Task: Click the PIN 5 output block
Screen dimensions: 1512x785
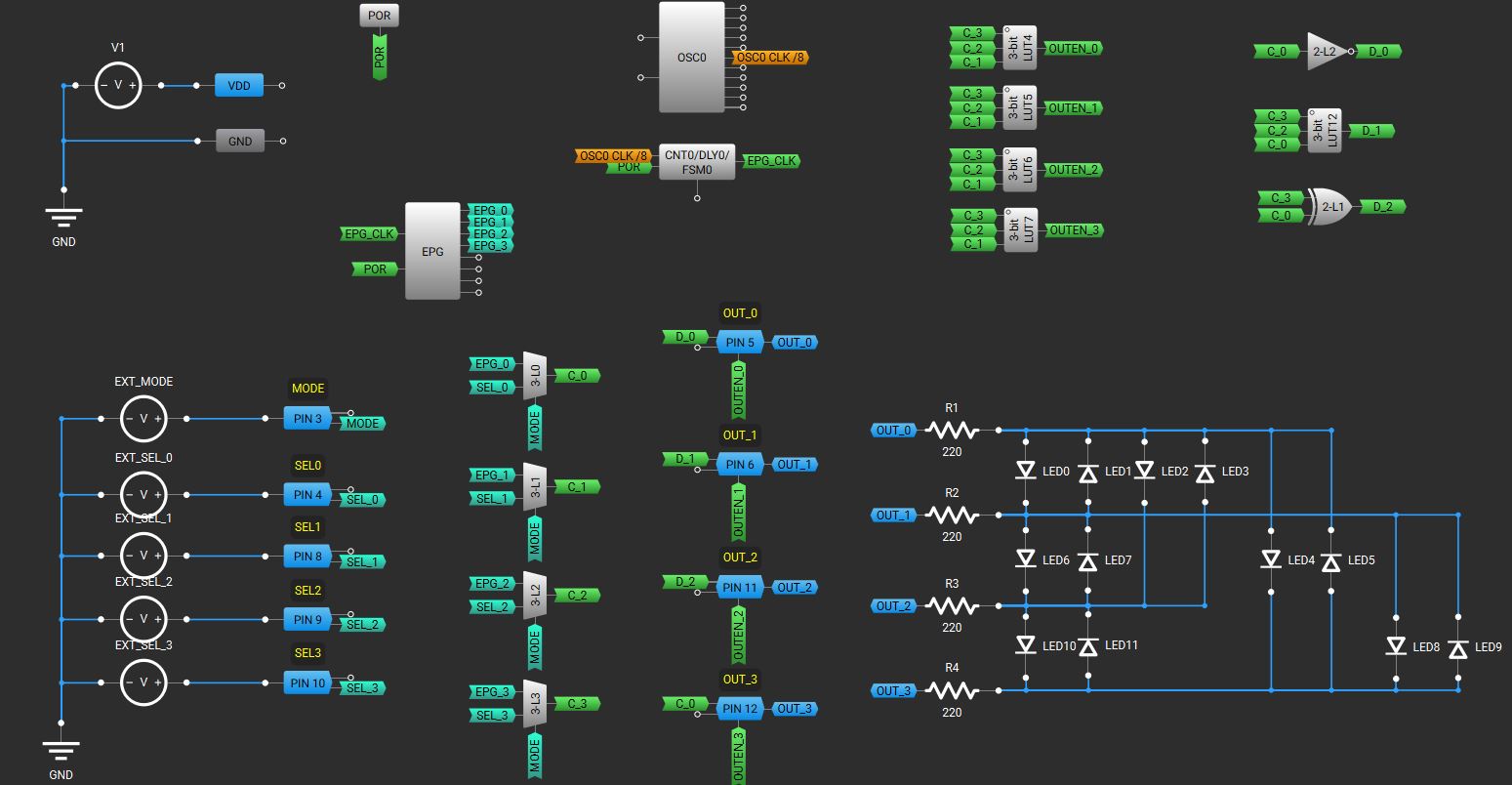Action: tap(739, 343)
